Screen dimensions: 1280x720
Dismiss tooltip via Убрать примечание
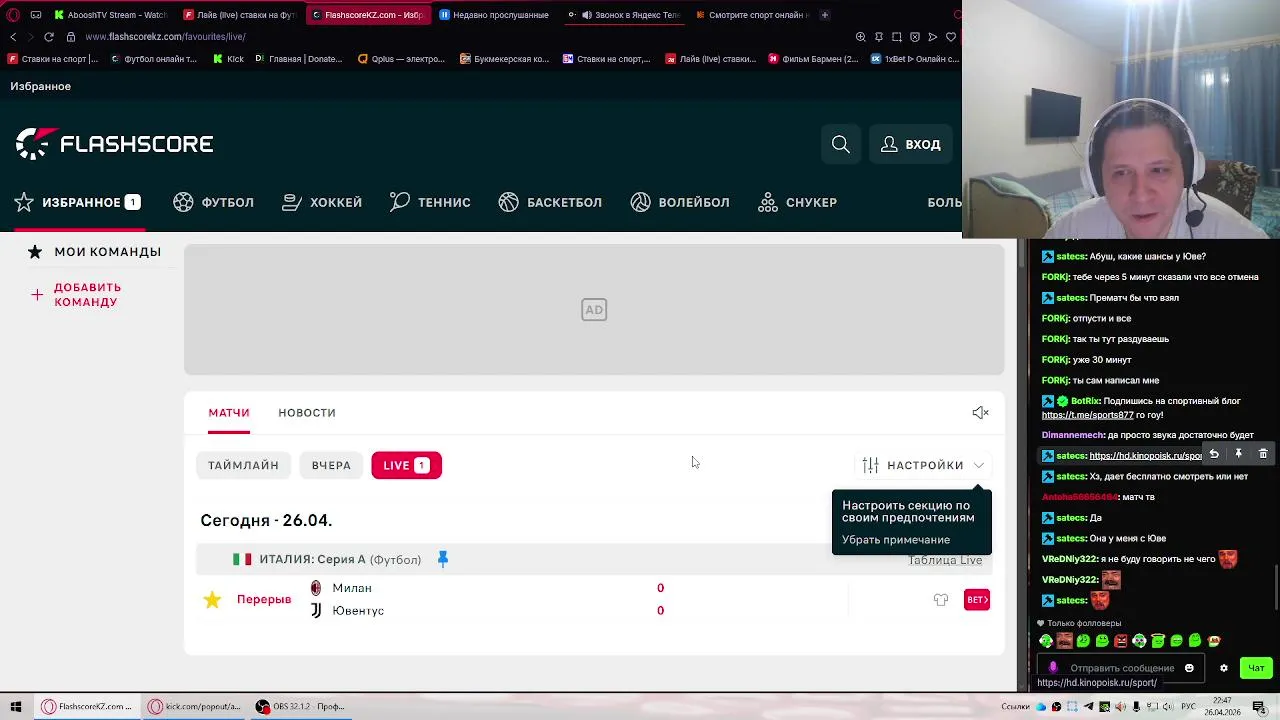pyautogui.click(x=896, y=540)
